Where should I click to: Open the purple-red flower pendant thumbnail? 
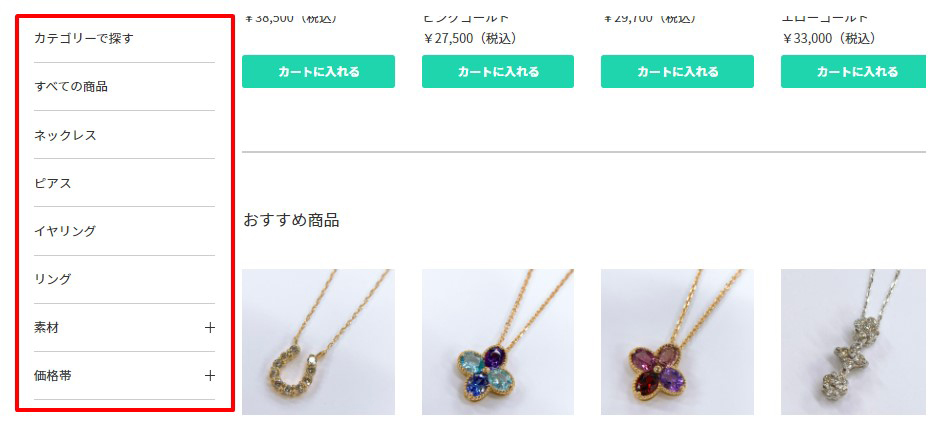(x=677, y=342)
